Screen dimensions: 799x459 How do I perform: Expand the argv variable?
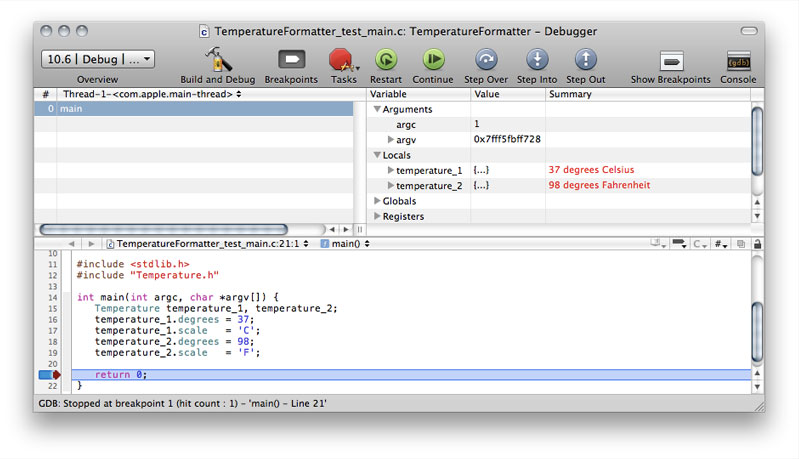coord(390,140)
